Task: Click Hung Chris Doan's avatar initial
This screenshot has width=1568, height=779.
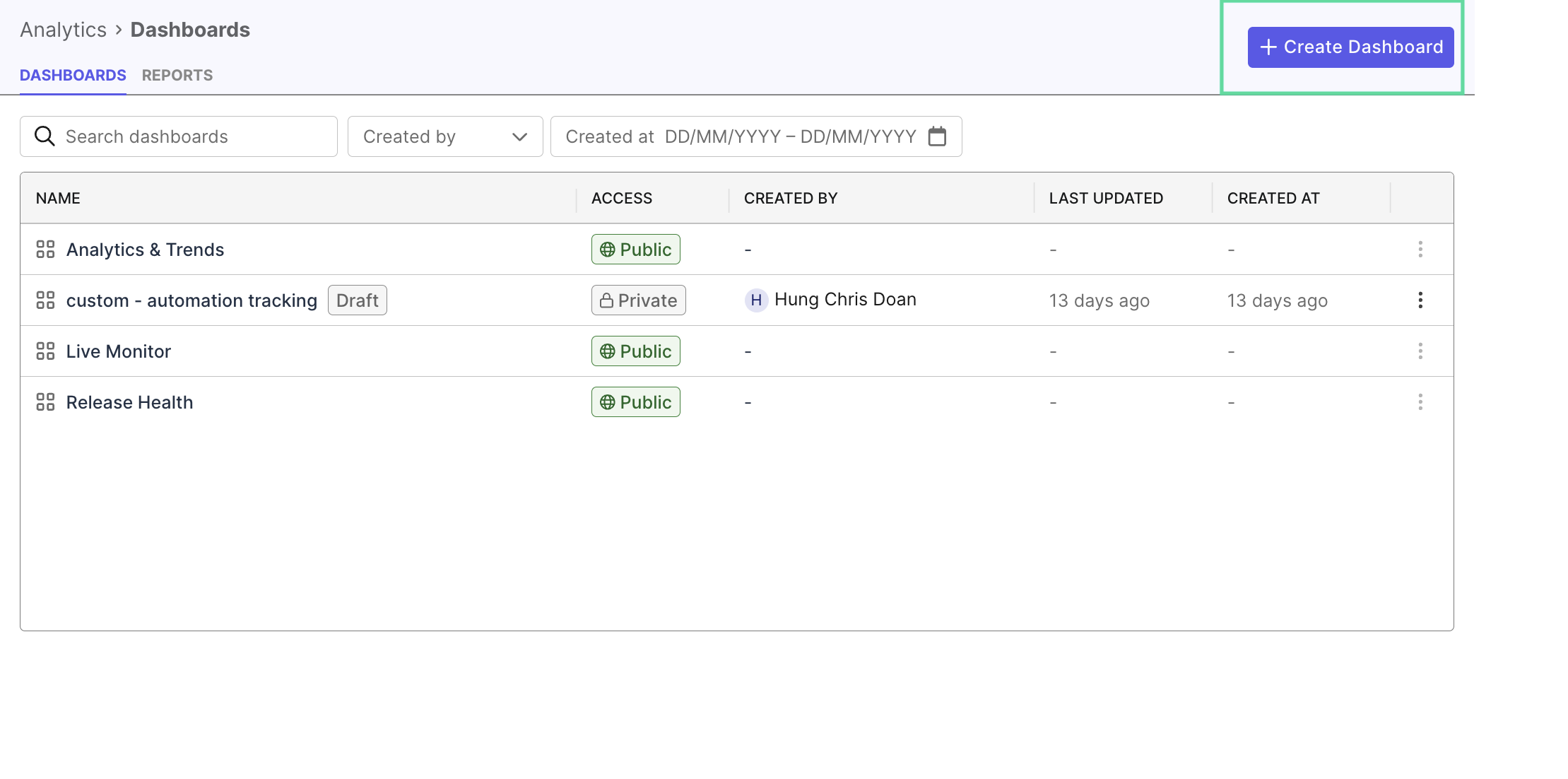Action: (756, 300)
